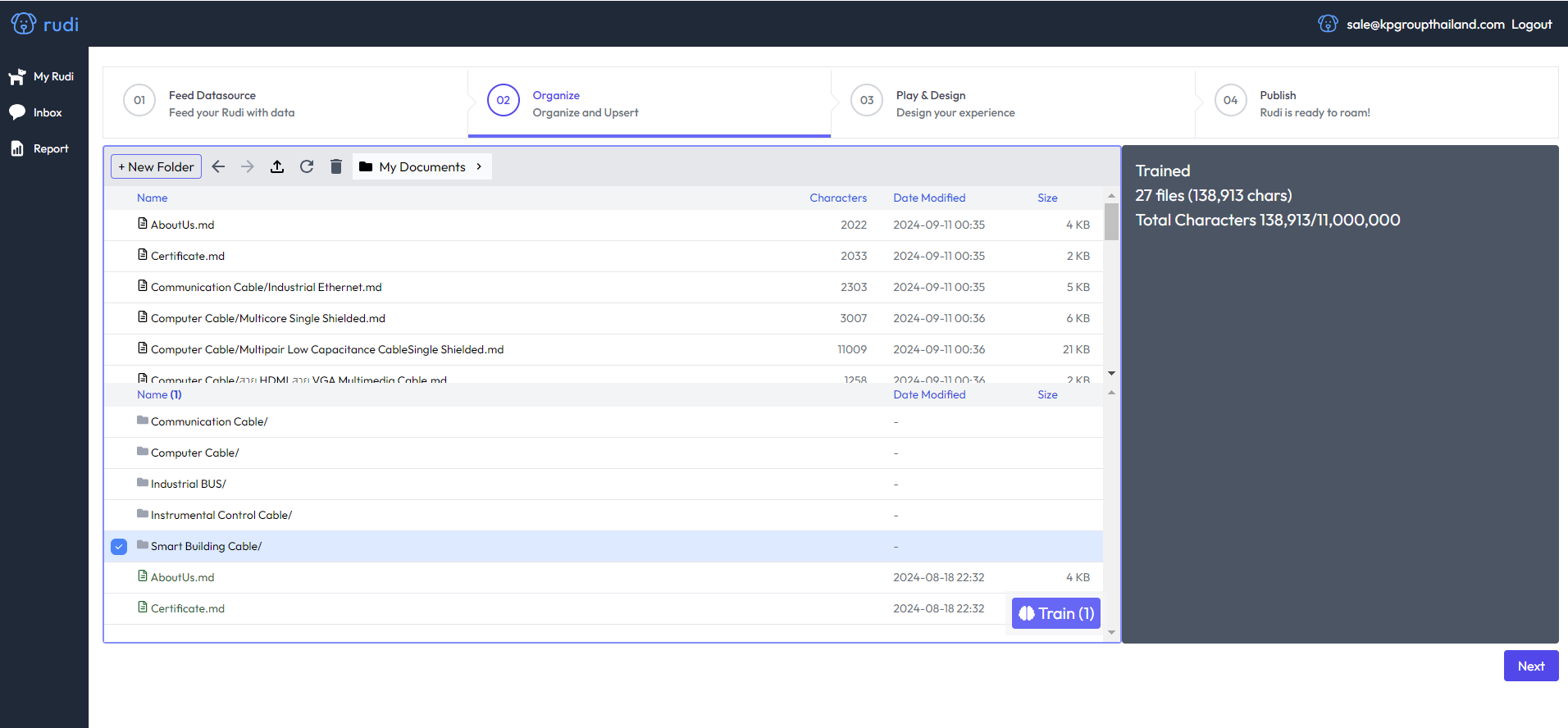Click folder icon of Industrial BUS/
The image size is (1568, 728).
tap(143, 482)
